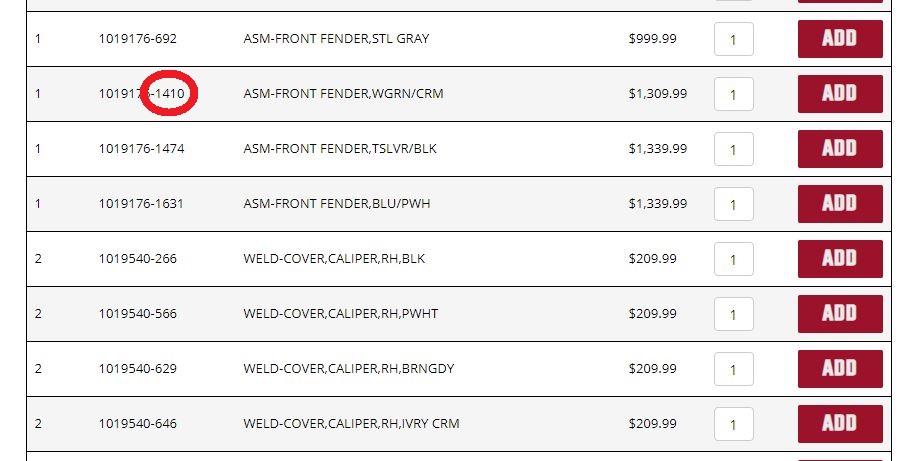The image size is (903, 461).
Task: Add the STL GRAY front fender
Action: (x=840, y=39)
